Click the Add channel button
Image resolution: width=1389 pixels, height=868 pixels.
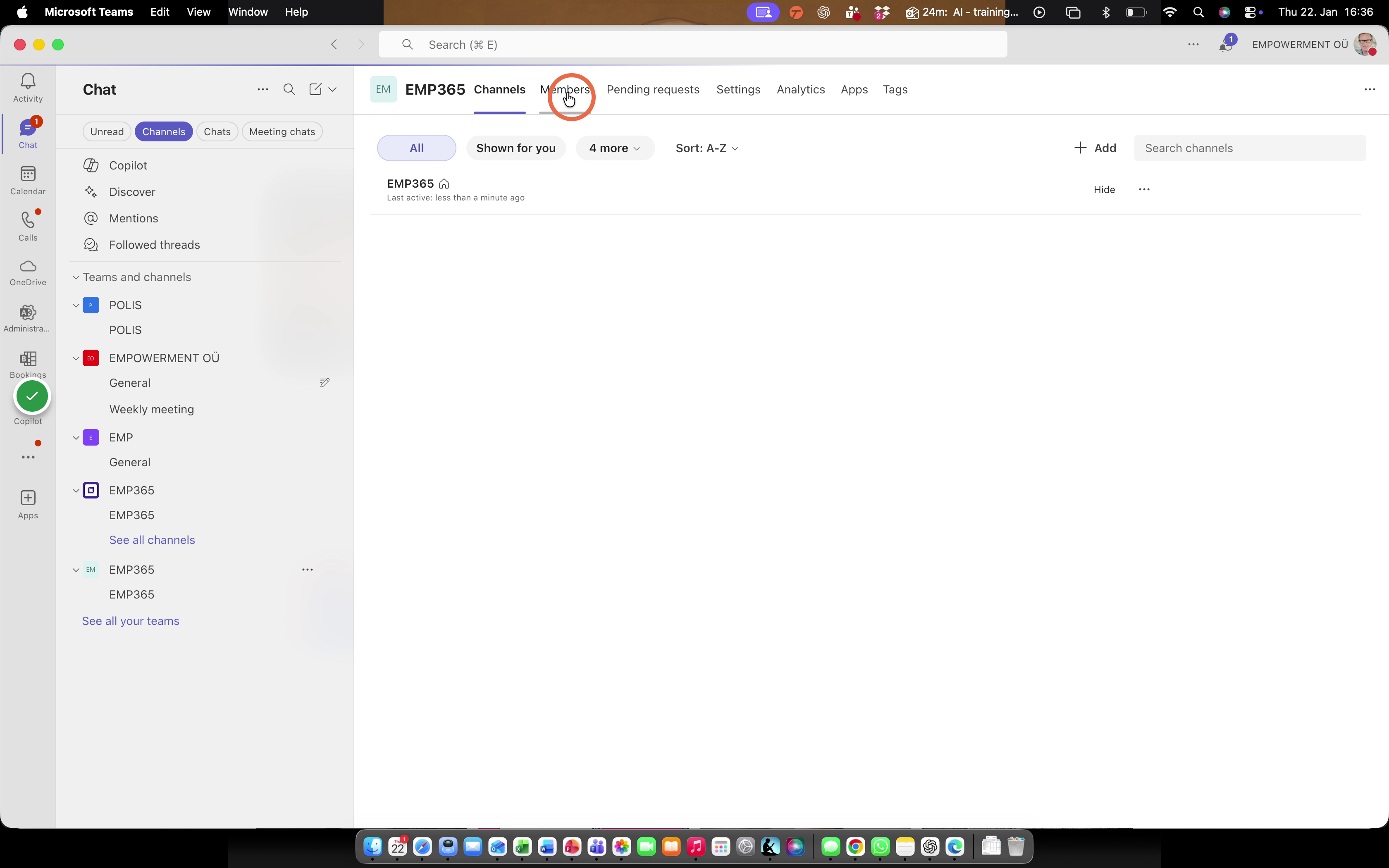pos(1095,148)
